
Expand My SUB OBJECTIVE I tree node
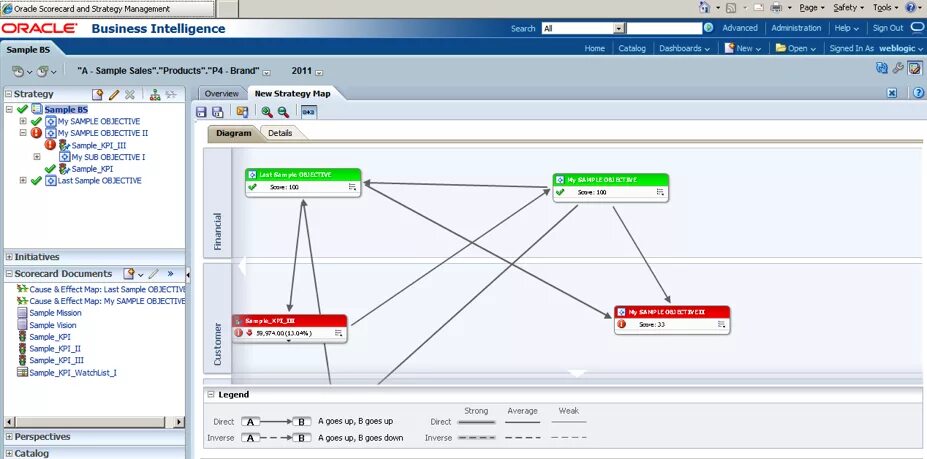37,157
